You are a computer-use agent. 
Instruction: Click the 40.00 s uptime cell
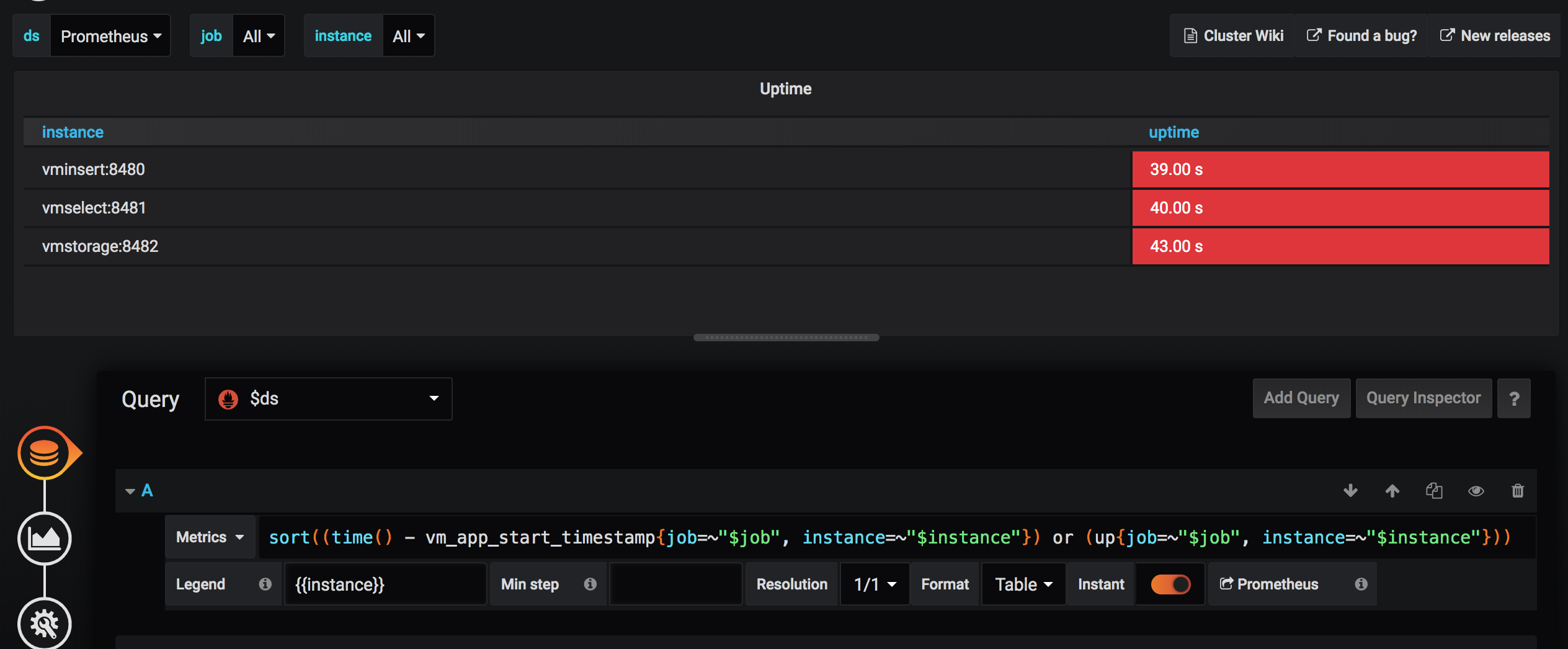[1340, 208]
